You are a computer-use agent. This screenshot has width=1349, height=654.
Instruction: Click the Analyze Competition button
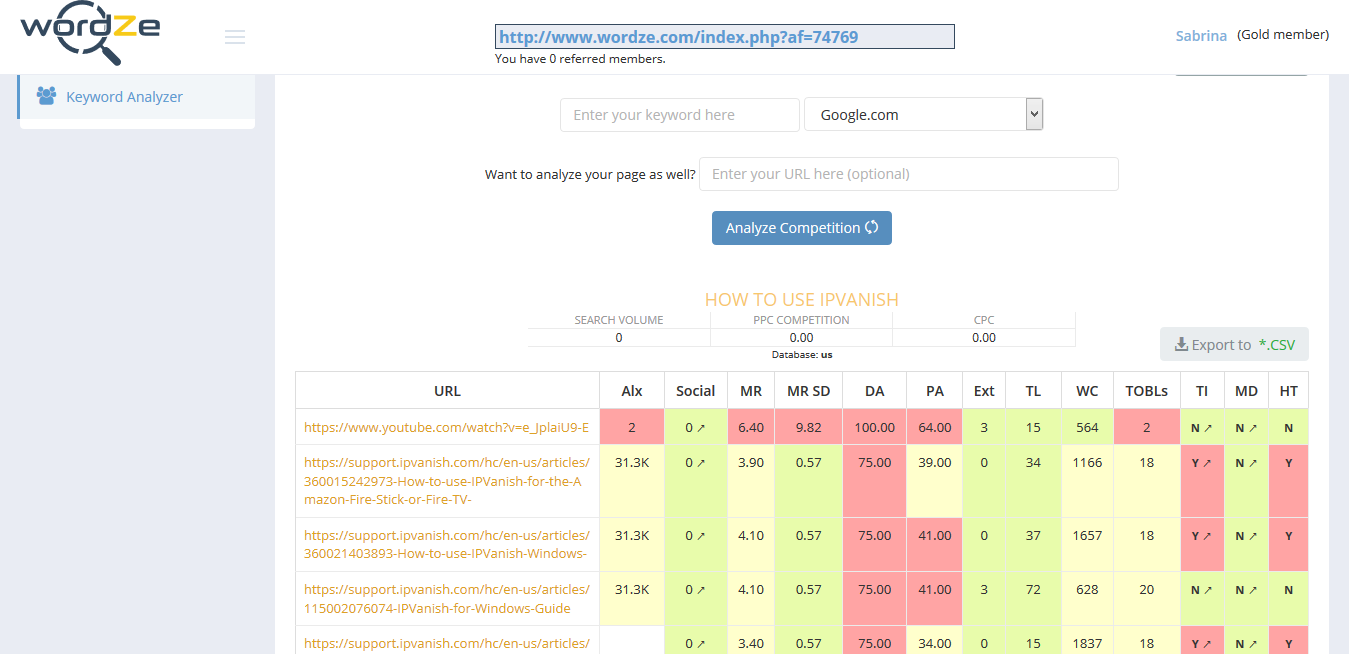tap(802, 228)
